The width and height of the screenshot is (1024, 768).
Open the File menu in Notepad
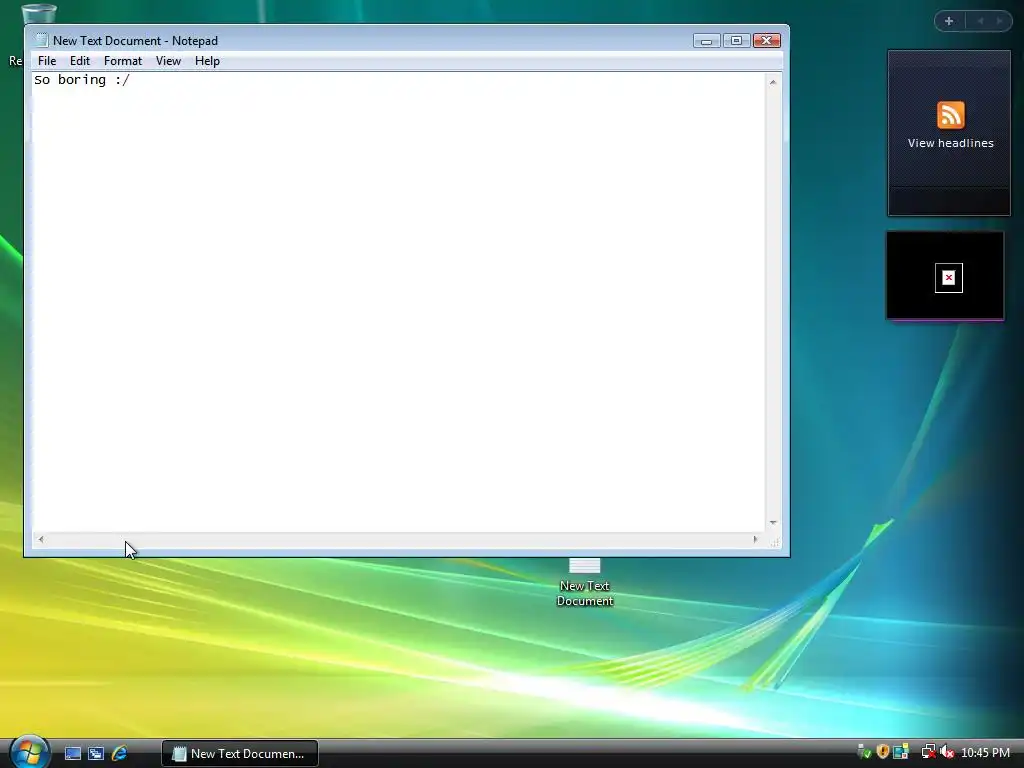[47, 61]
